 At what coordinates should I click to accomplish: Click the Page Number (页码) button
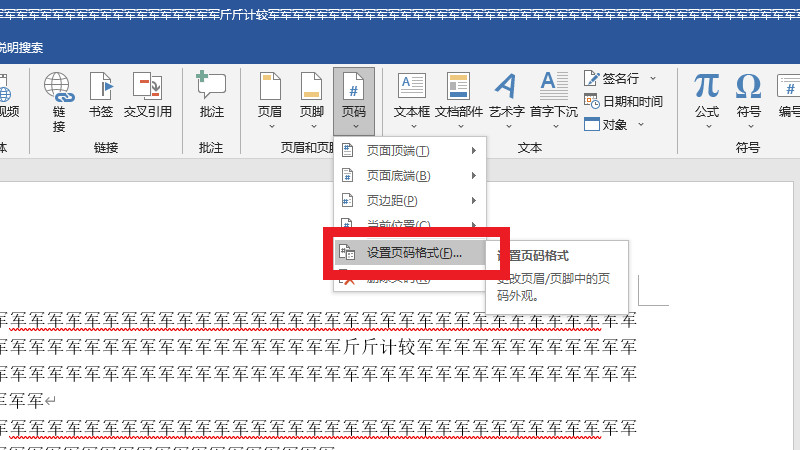point(354,101)
